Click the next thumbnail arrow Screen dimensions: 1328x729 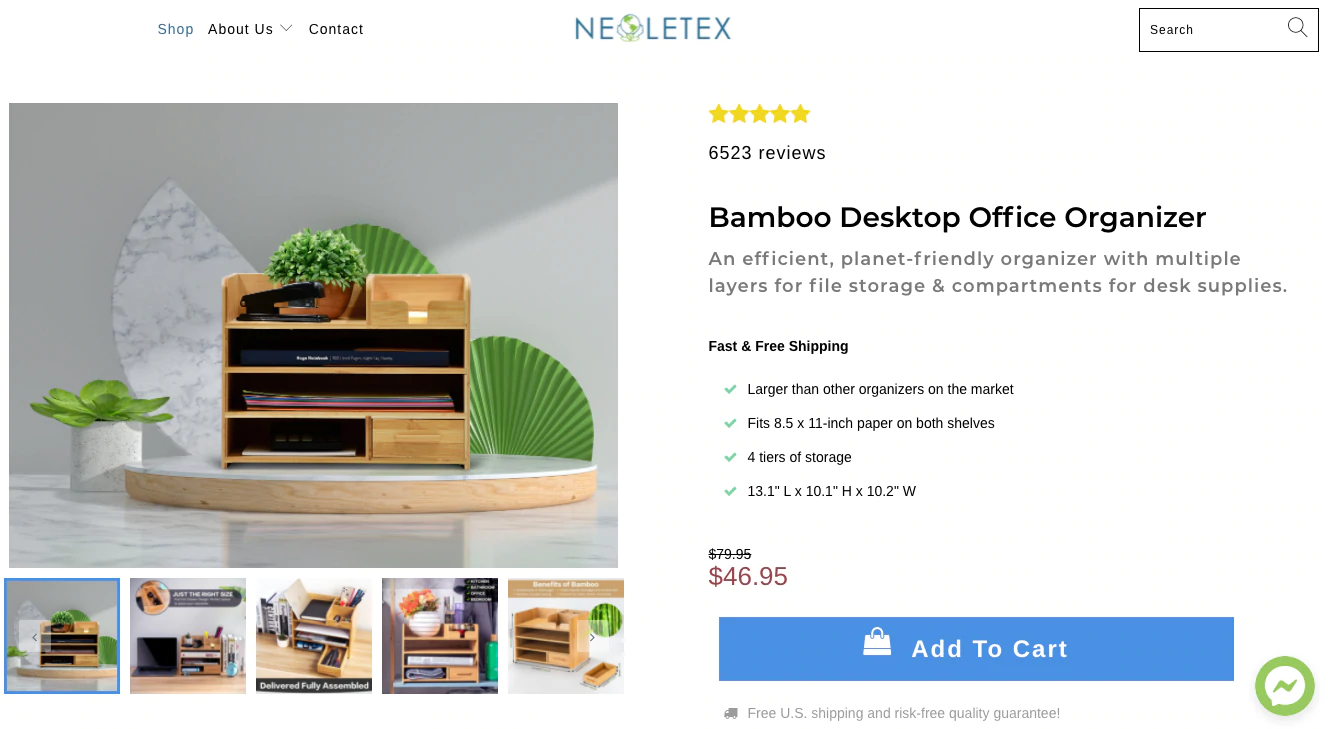592,637
